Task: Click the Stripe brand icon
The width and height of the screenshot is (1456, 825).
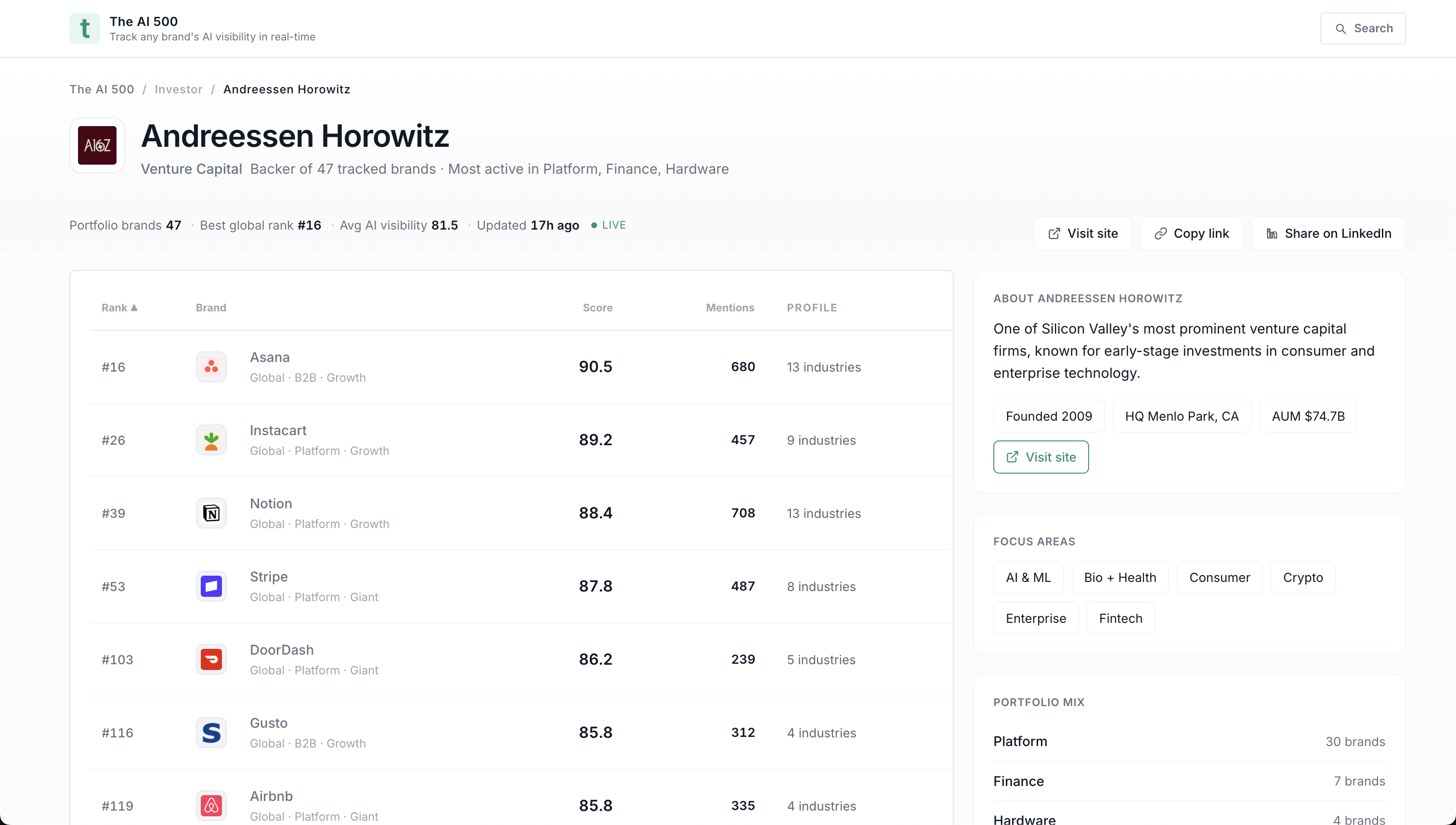Action: [211, 586]
